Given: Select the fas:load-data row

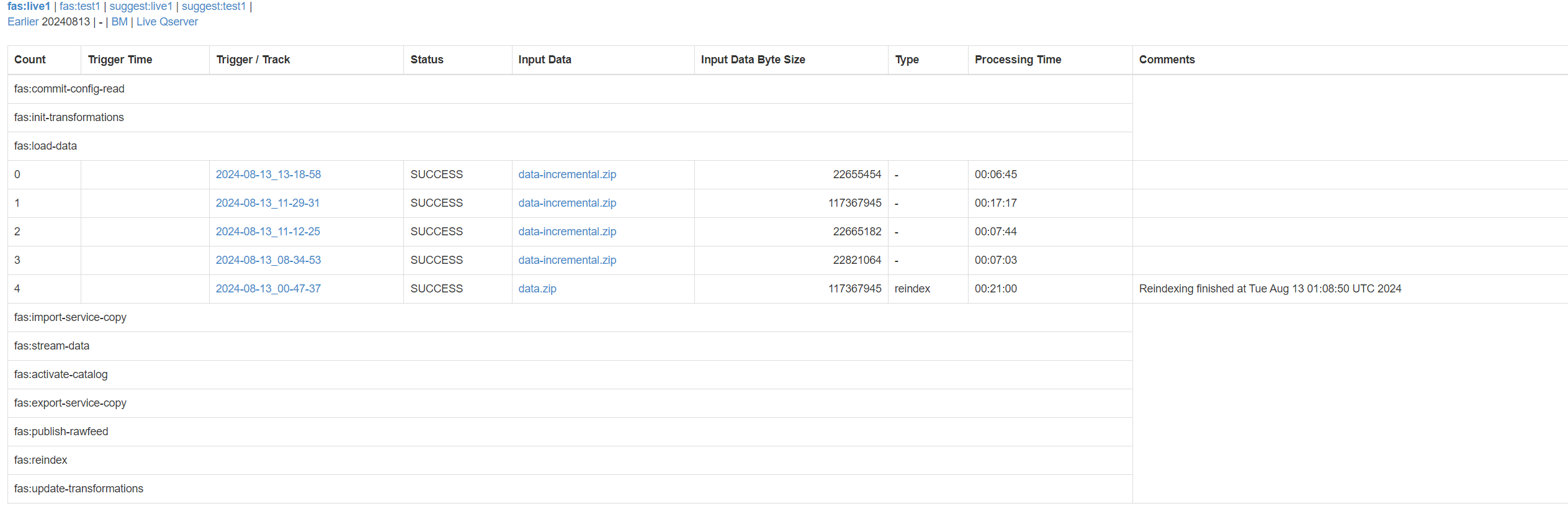Looking at the screenshot, I should coord(570,146).
